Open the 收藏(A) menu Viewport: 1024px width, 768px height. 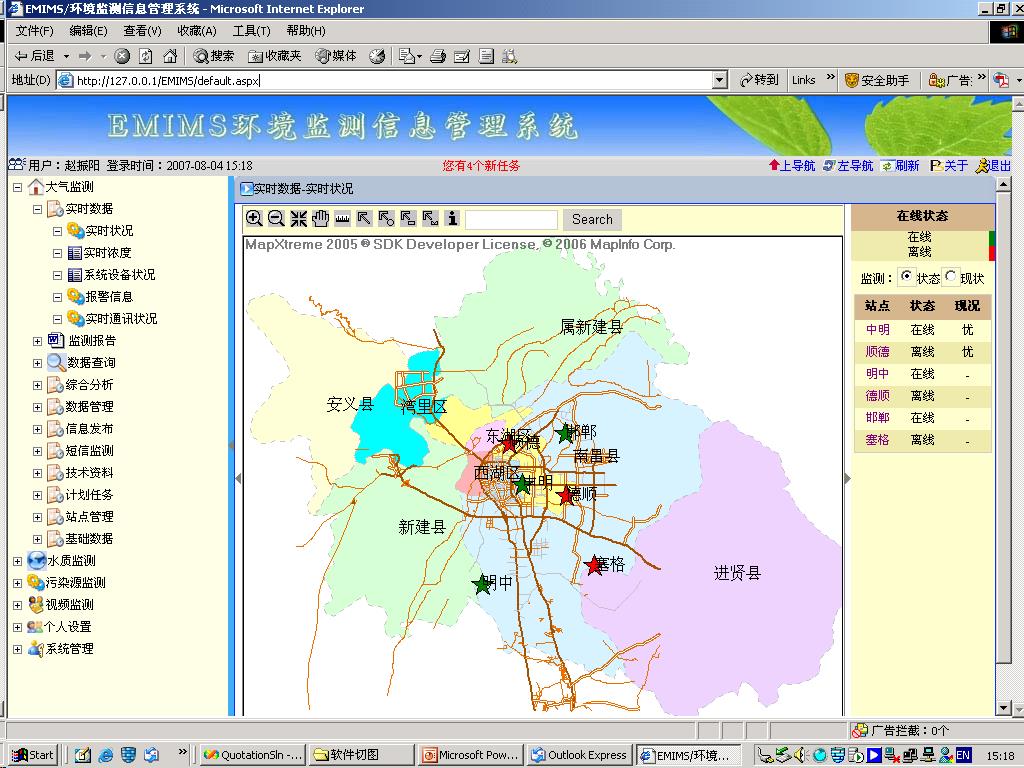197,31
